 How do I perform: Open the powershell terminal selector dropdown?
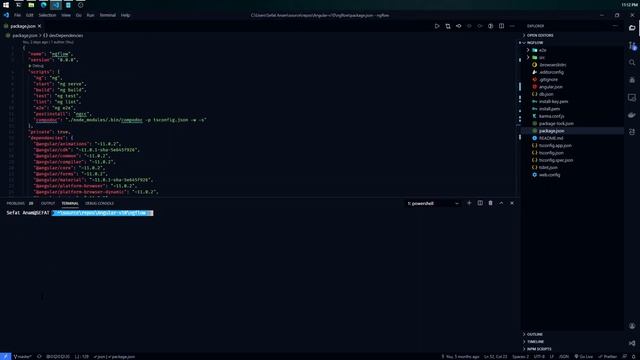coord(433,203)
